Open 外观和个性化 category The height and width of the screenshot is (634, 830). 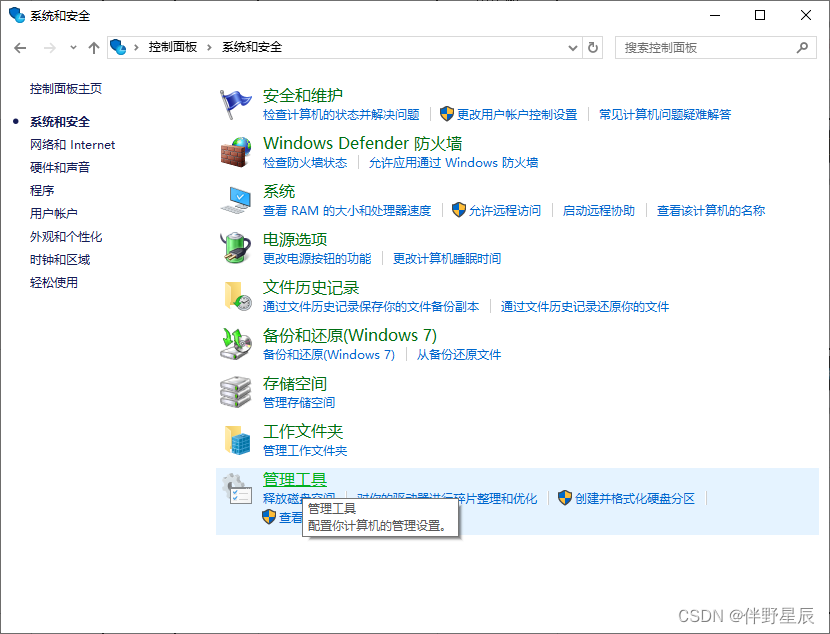(66, 237)
